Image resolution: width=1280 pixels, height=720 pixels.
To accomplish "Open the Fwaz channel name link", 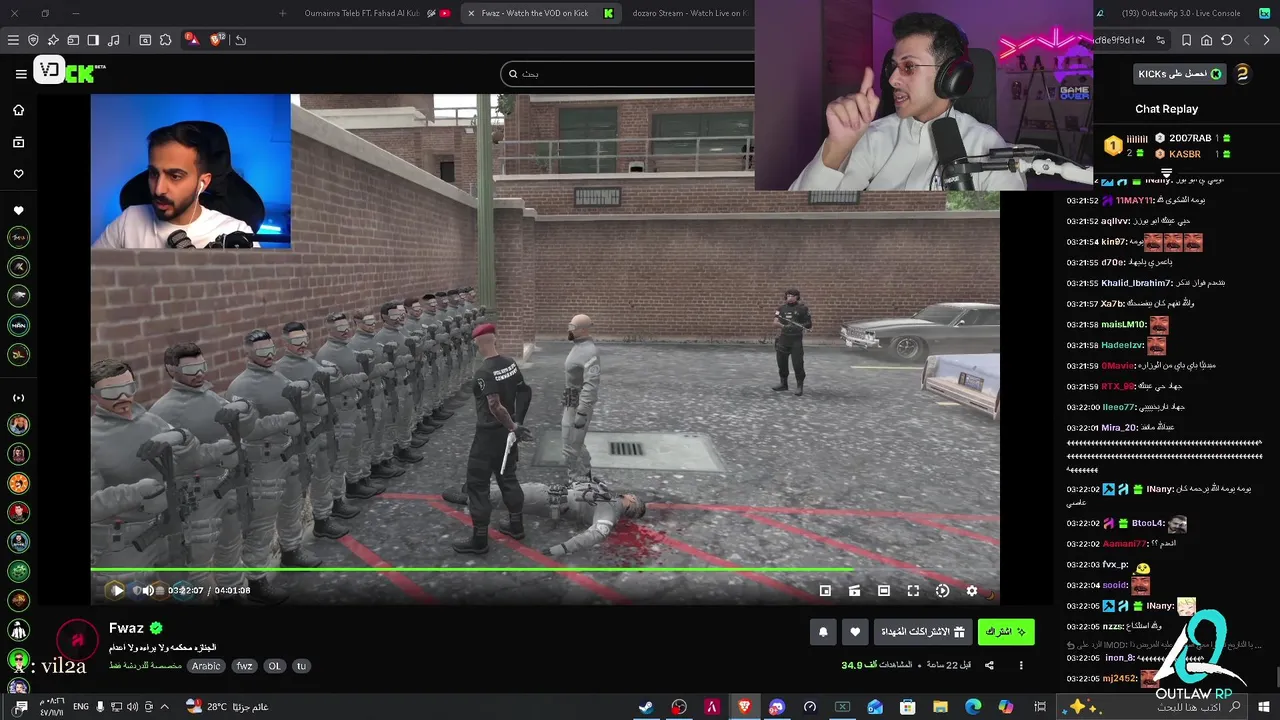I will [126, 628].
